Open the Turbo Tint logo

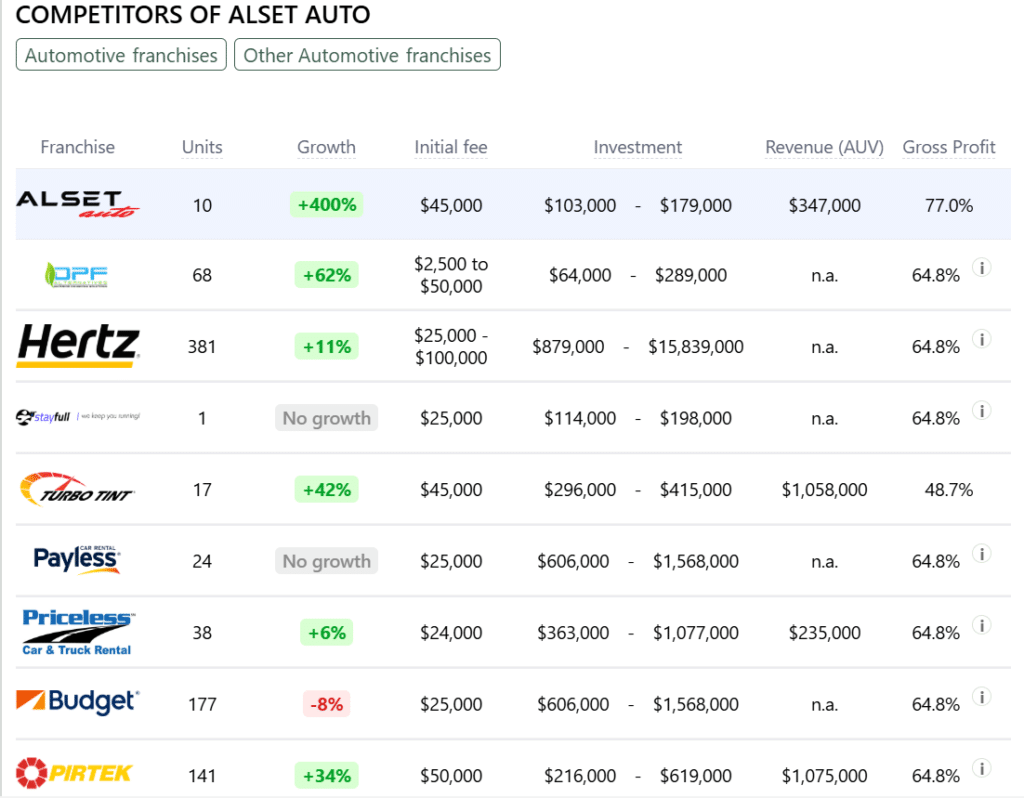click(78, 489)
